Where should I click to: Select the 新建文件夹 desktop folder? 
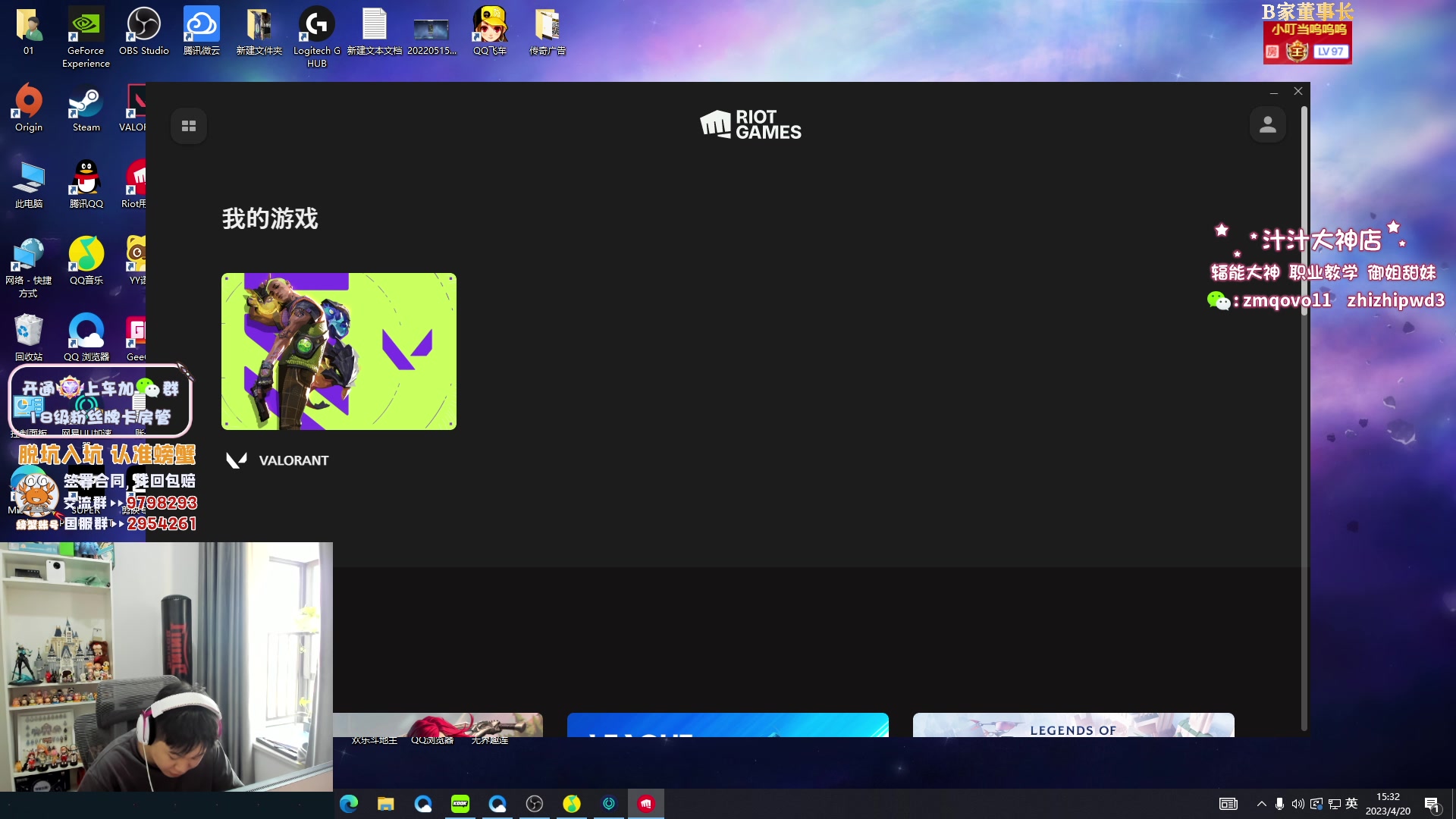(x=259, y=30)
